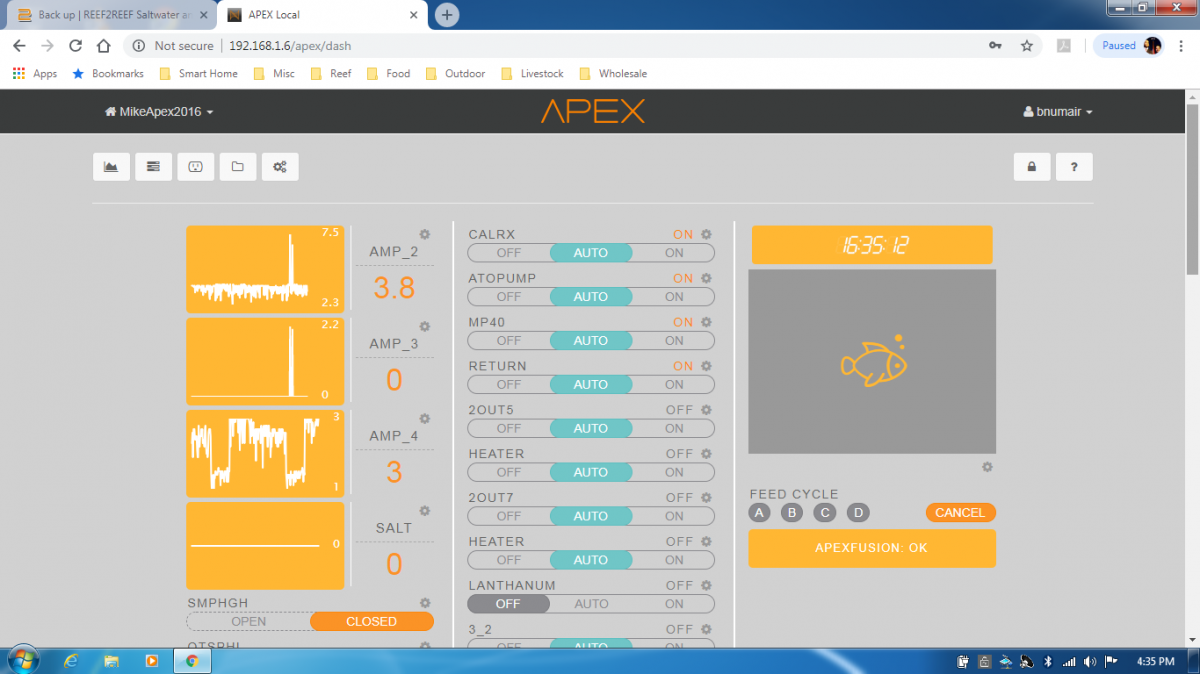Set RETURN outlet to AUTO

tap(591, 385)
